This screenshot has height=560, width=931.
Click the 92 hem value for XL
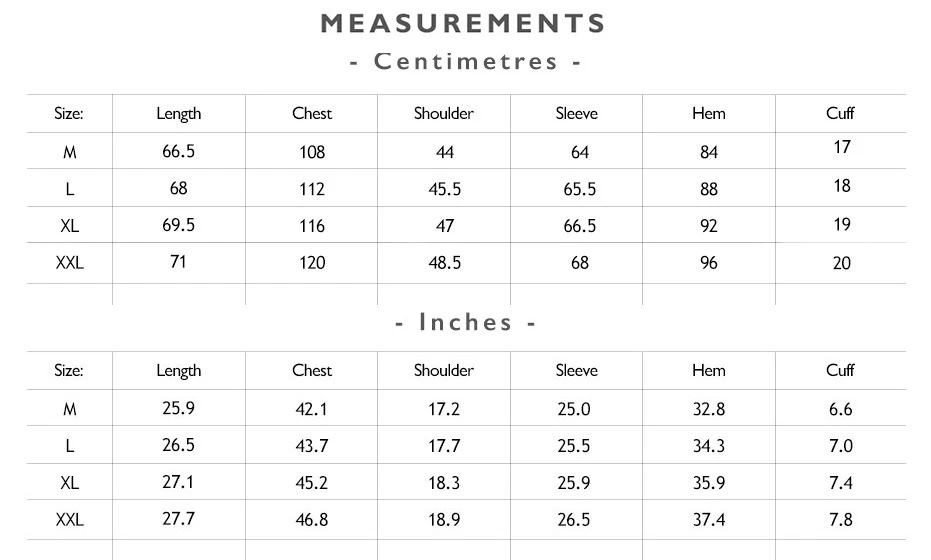(708, 226)
